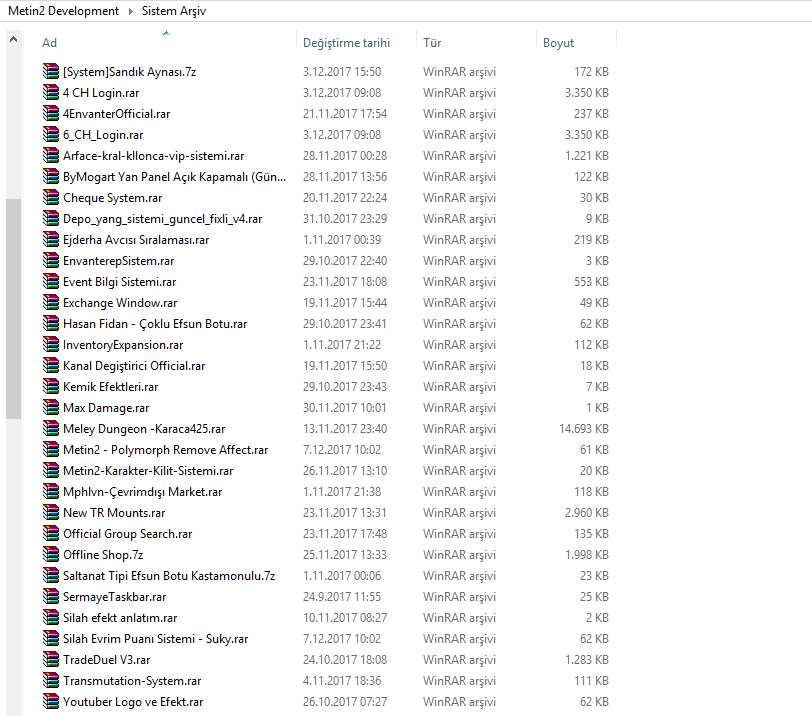Select Youtuber Logo ve Efekt.rar

pyautogui.click(x=133, y=702)
